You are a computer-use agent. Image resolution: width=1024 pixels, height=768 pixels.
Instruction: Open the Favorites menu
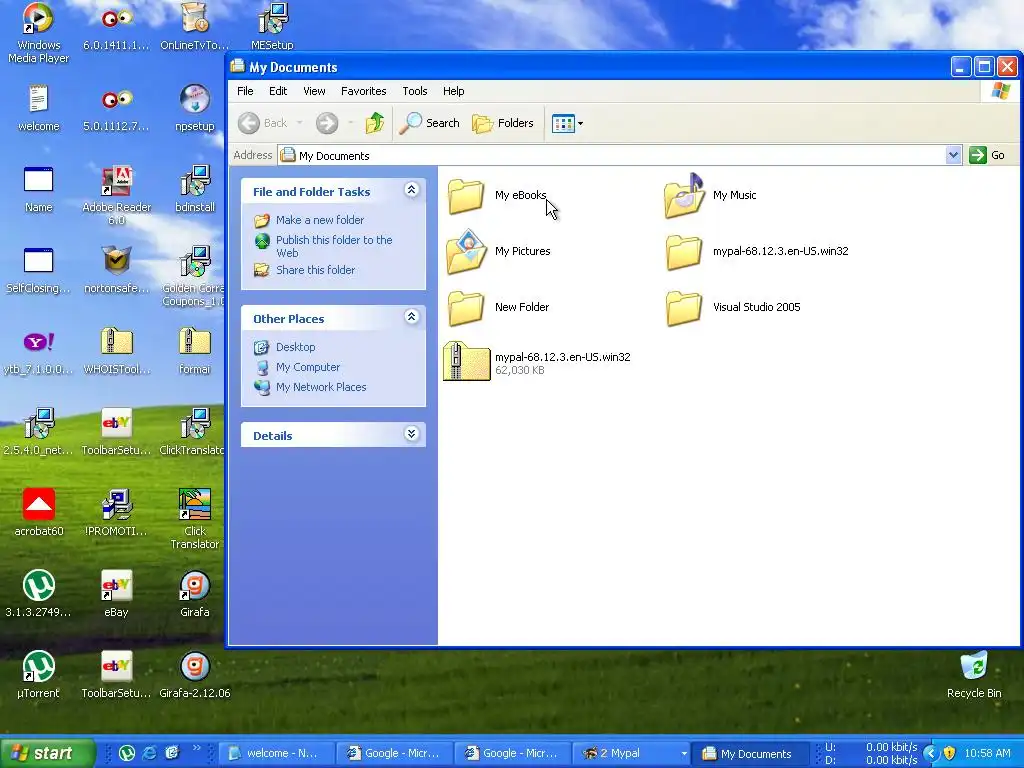coord(363,91)
